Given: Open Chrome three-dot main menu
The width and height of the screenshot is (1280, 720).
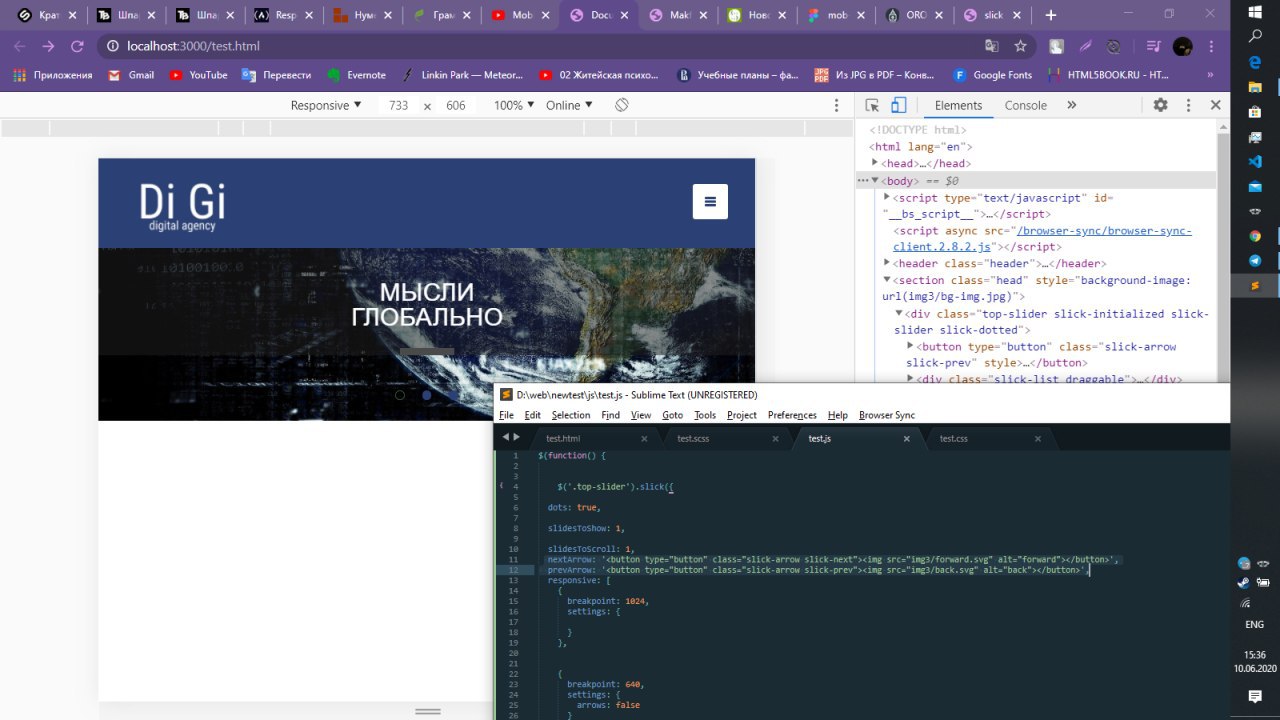Looking at the screenshot, I should (x=1212, y=46).
